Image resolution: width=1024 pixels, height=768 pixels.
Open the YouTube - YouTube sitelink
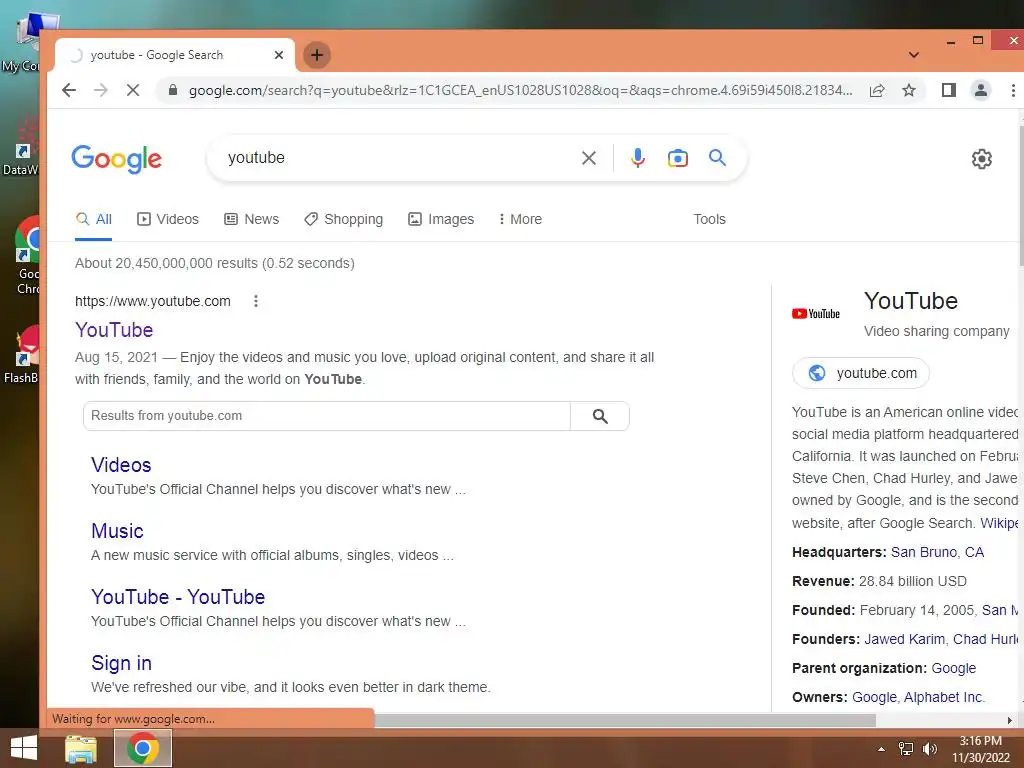point(178,597)
